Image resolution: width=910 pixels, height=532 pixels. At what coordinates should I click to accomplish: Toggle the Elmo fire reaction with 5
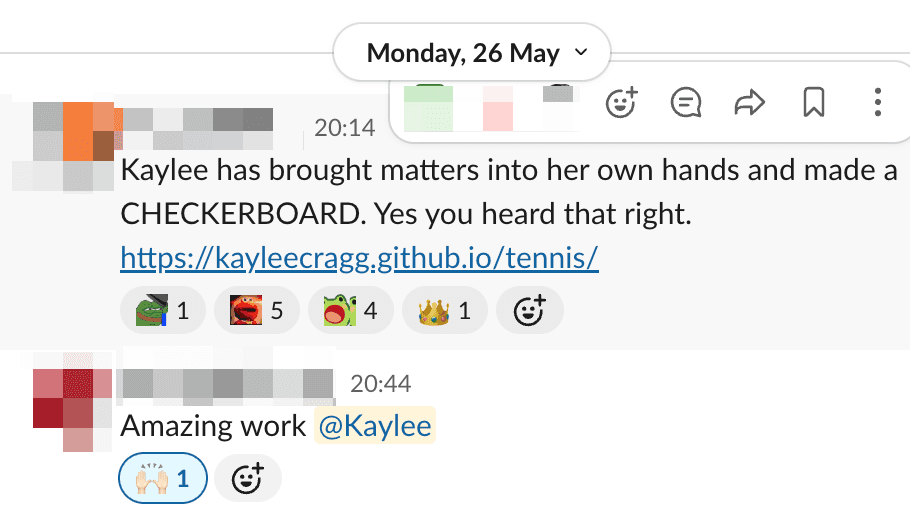[257, 312]
